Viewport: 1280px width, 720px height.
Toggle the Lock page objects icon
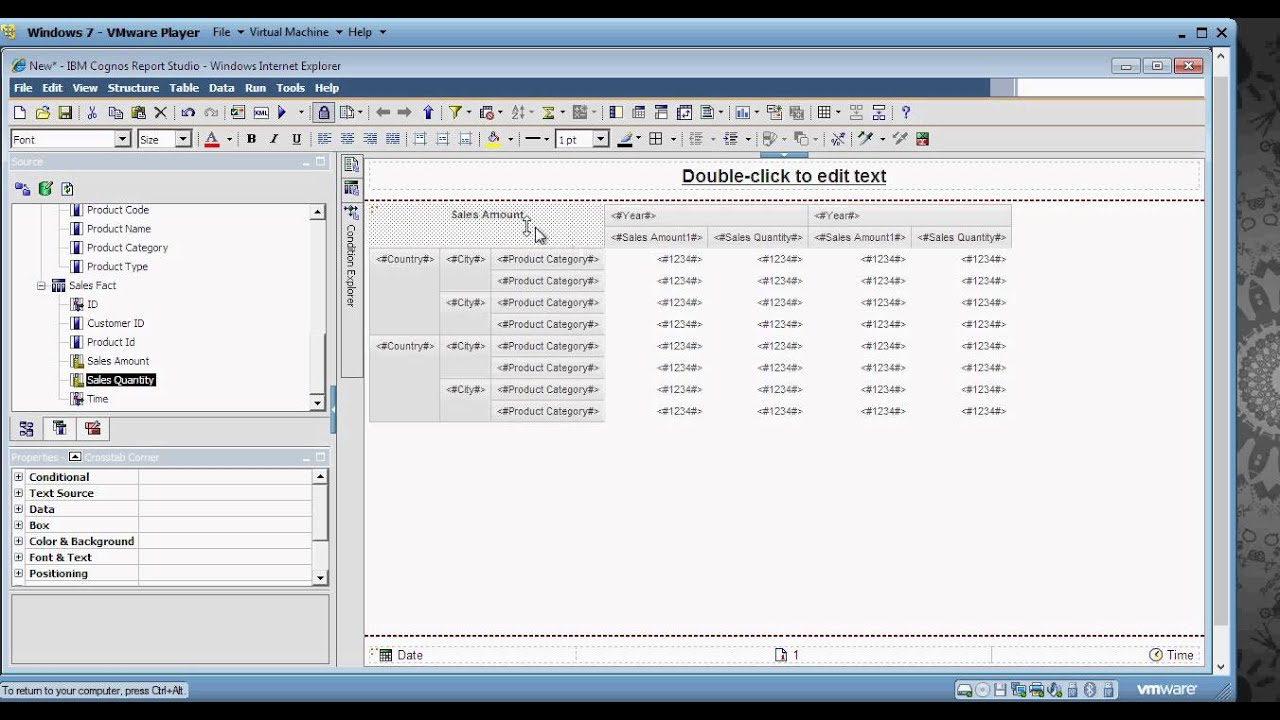tap(323, 113)
